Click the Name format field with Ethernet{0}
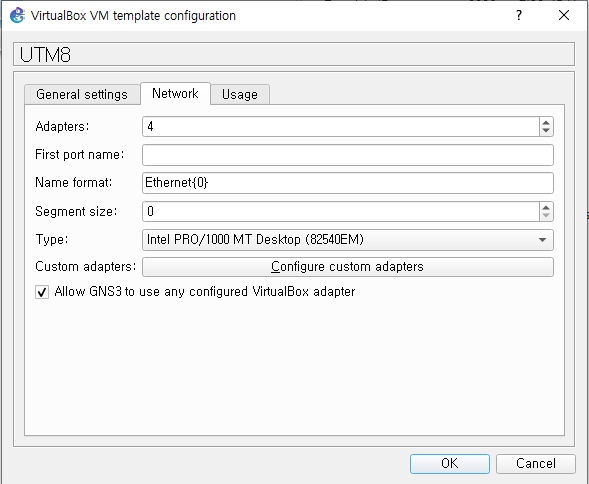 (x=347, y=183)
